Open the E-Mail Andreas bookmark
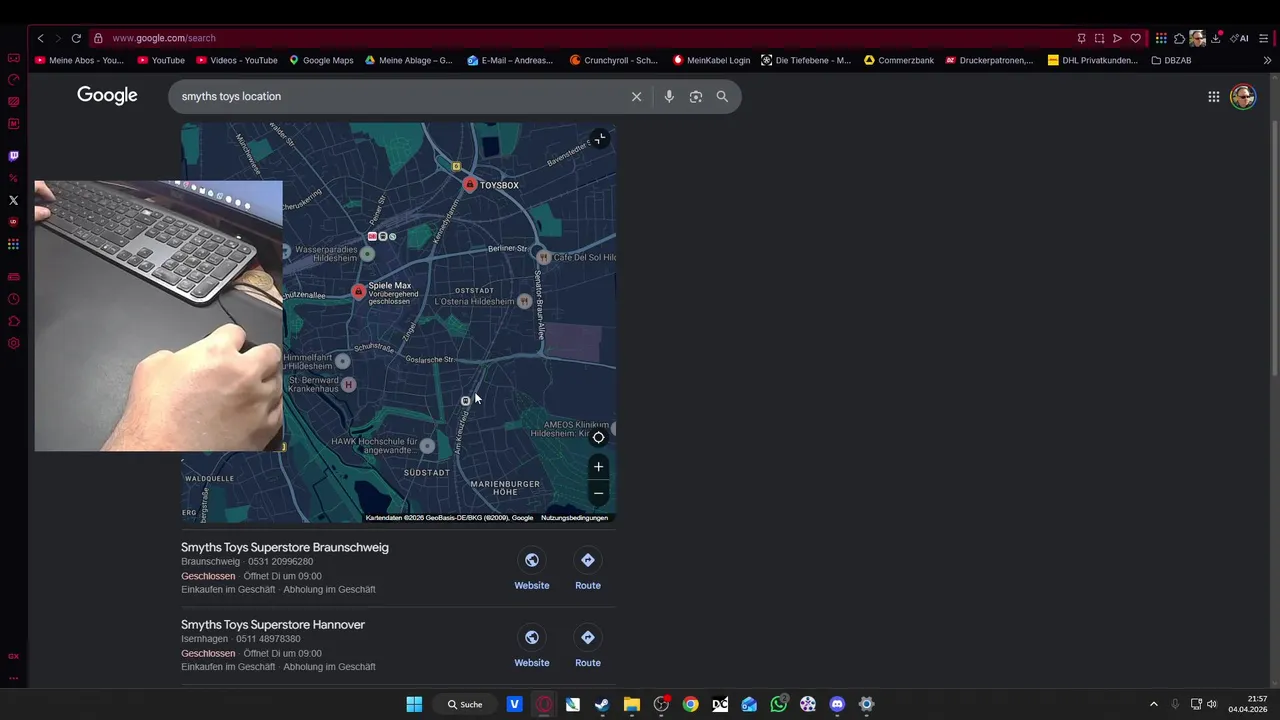The image size is (1280, 720). pos(510,60)
